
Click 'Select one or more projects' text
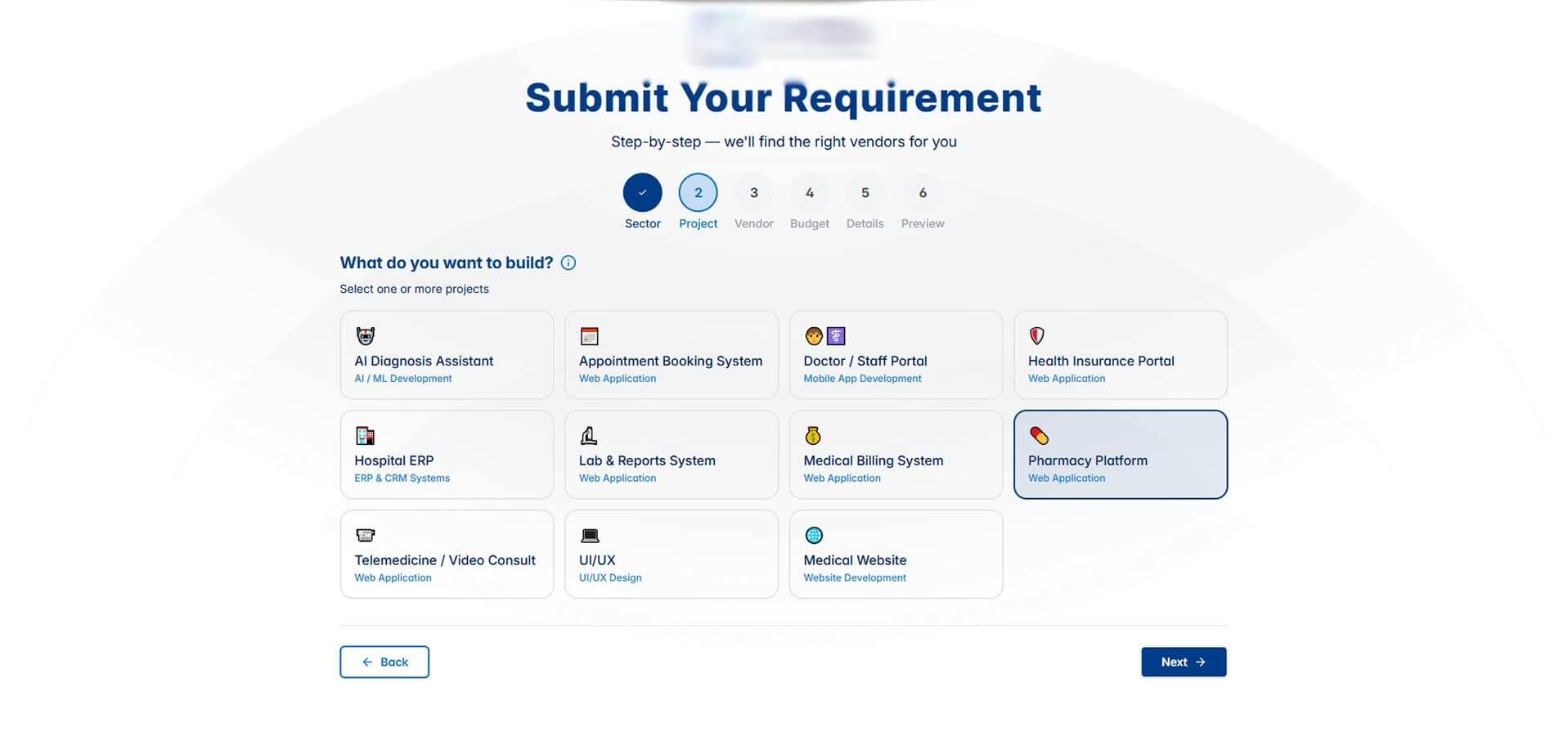coord(414,289)
